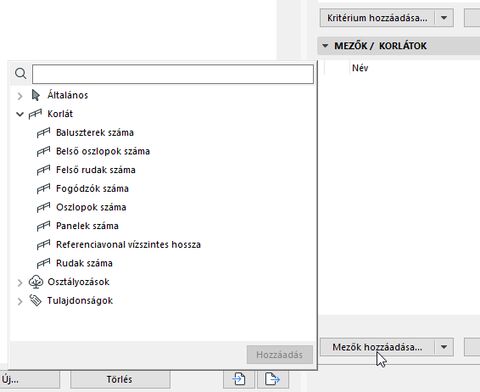Click the railing icon beside Panelek száma
Image resolution: width=480 pixels, height=392 pixels.
[44, 226]
